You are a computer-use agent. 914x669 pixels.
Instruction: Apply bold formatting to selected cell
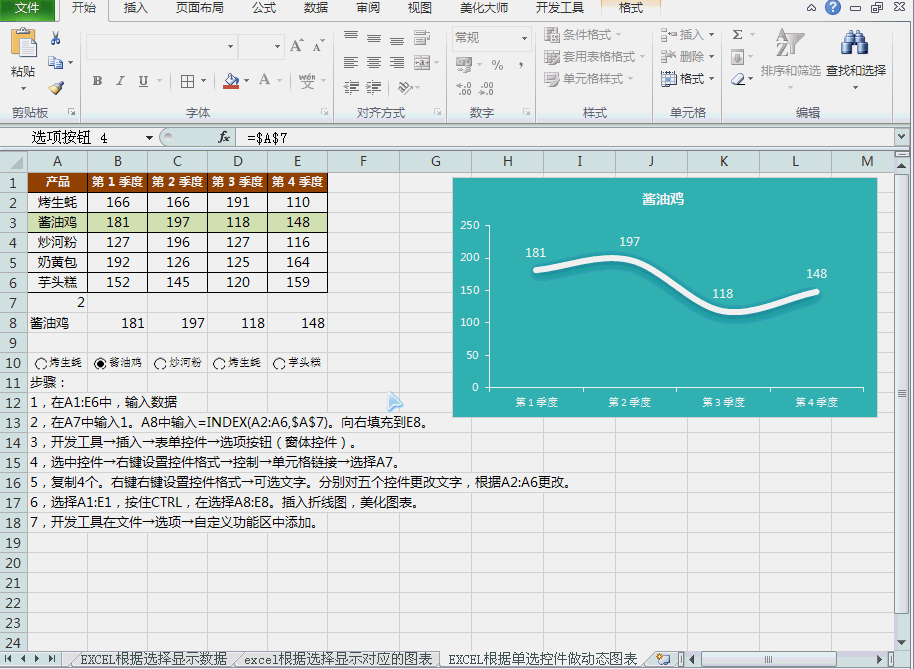coord(97,79)
